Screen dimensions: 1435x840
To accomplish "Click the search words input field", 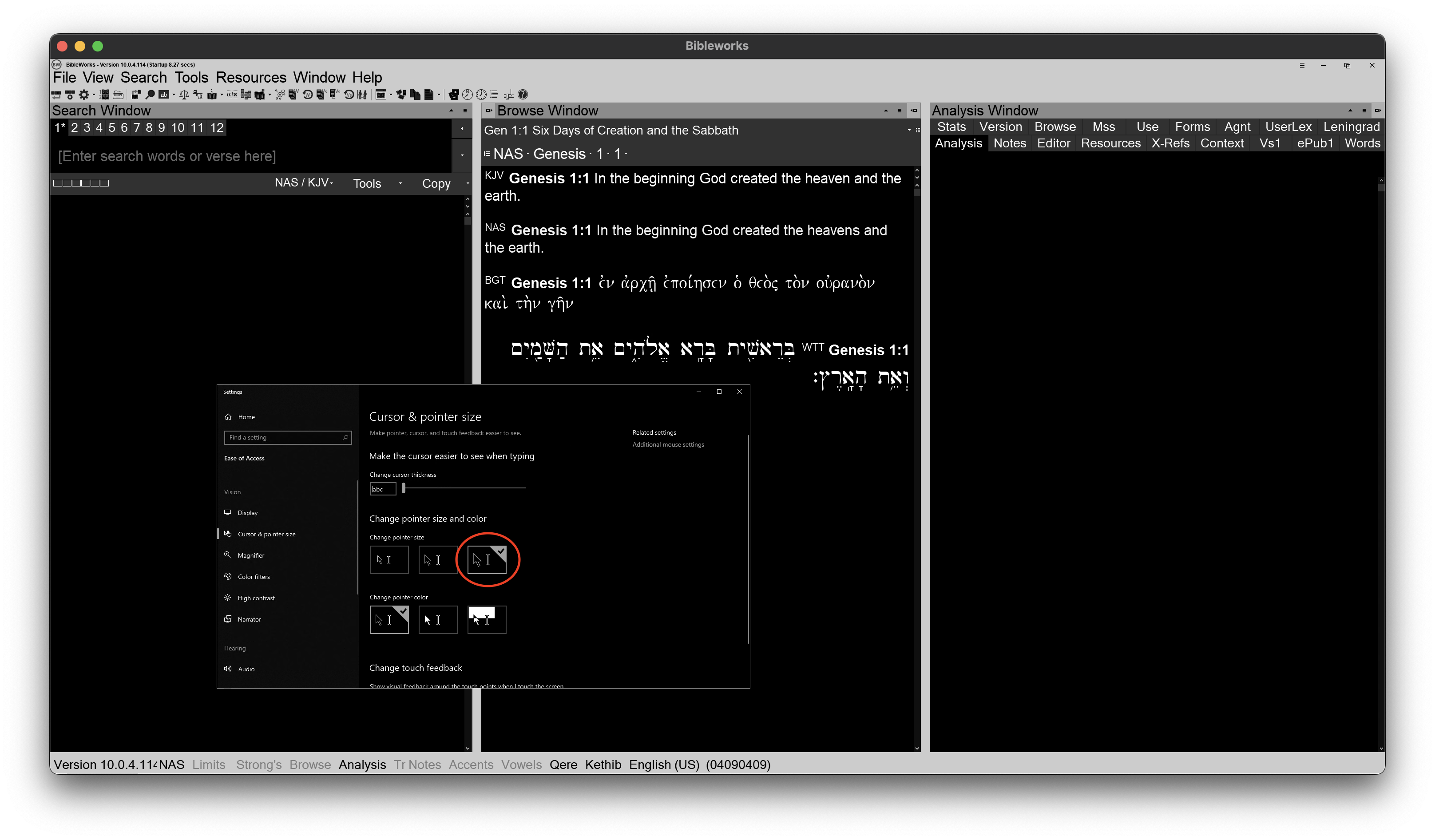I will click(250, 156).
